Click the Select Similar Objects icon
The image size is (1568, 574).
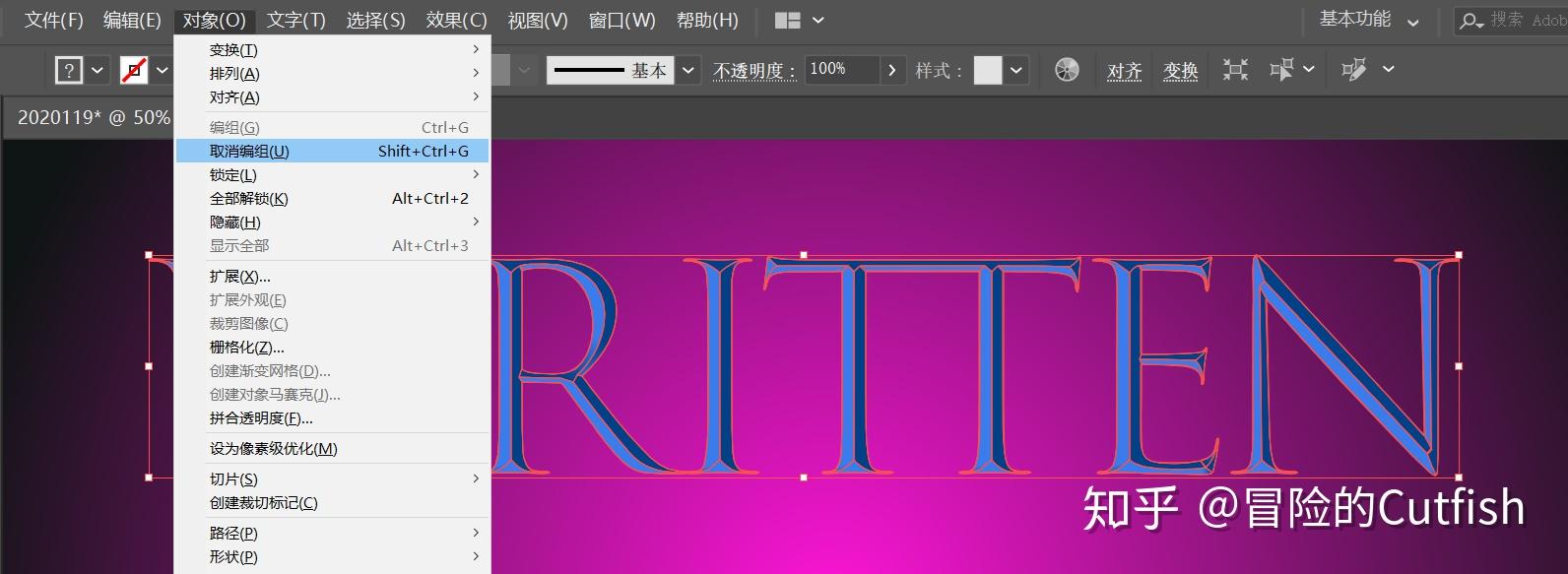(1281, 70)
